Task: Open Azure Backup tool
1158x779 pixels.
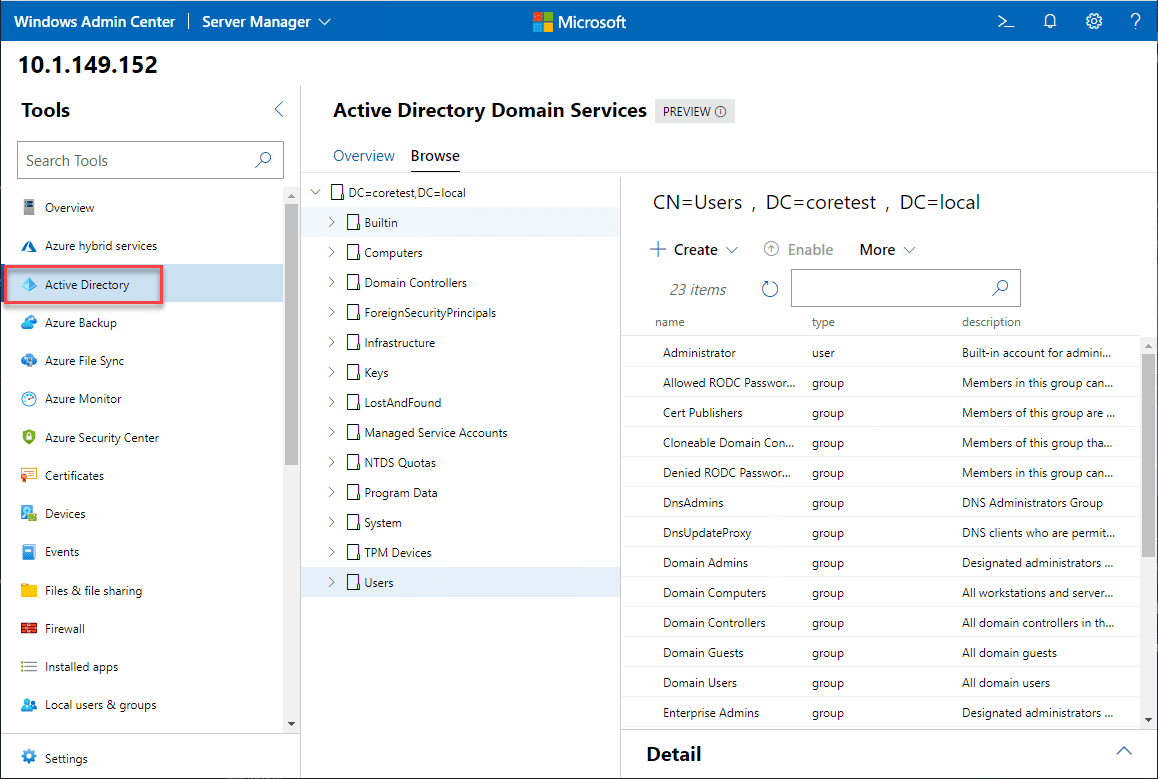Action: (80, 323)
